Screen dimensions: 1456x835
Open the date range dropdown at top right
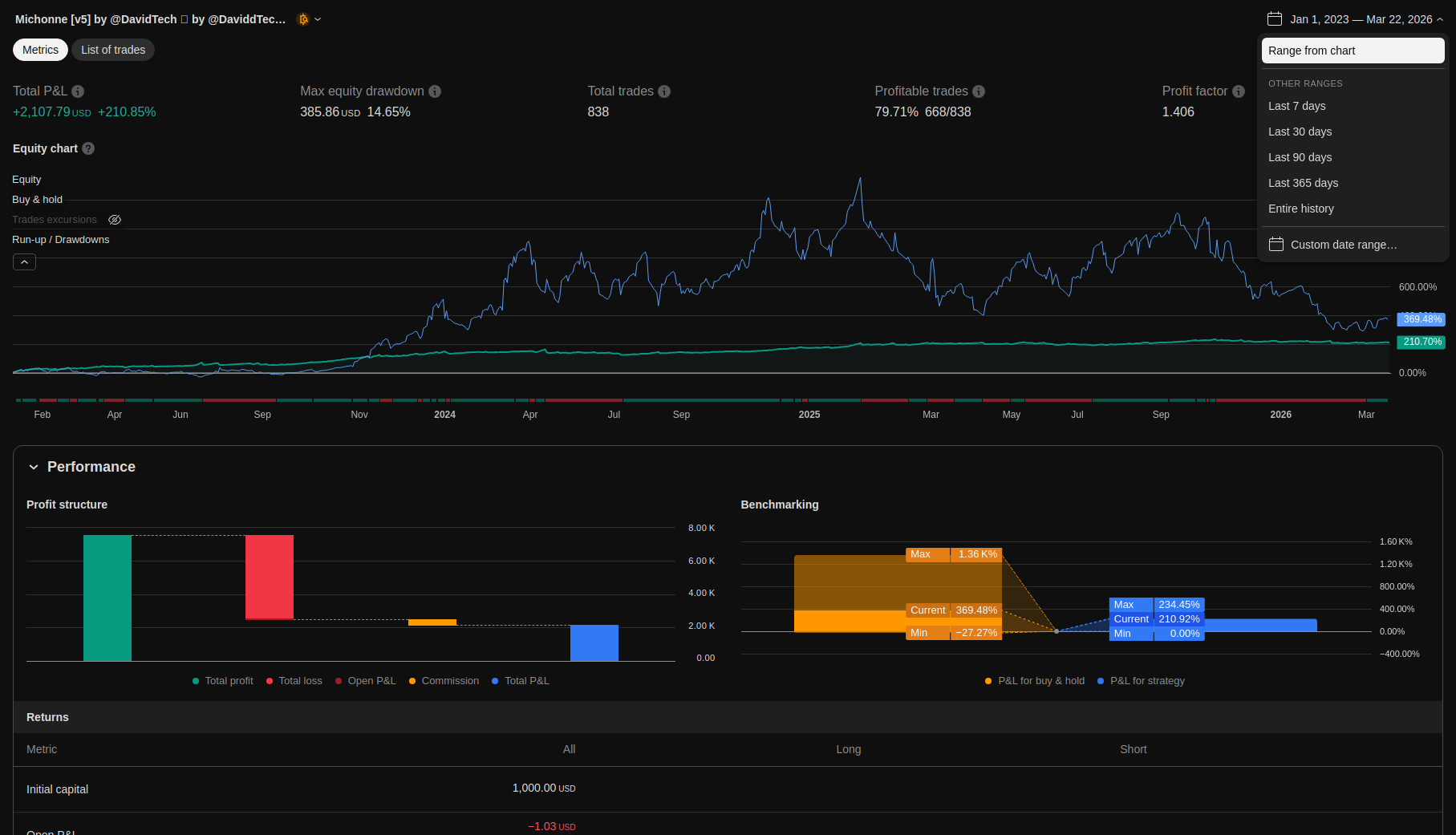1355,19
